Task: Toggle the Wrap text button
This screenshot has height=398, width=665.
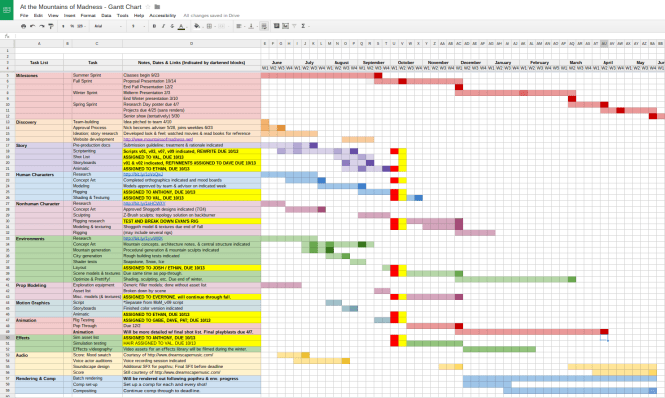Action: click(x=264, y=26)
